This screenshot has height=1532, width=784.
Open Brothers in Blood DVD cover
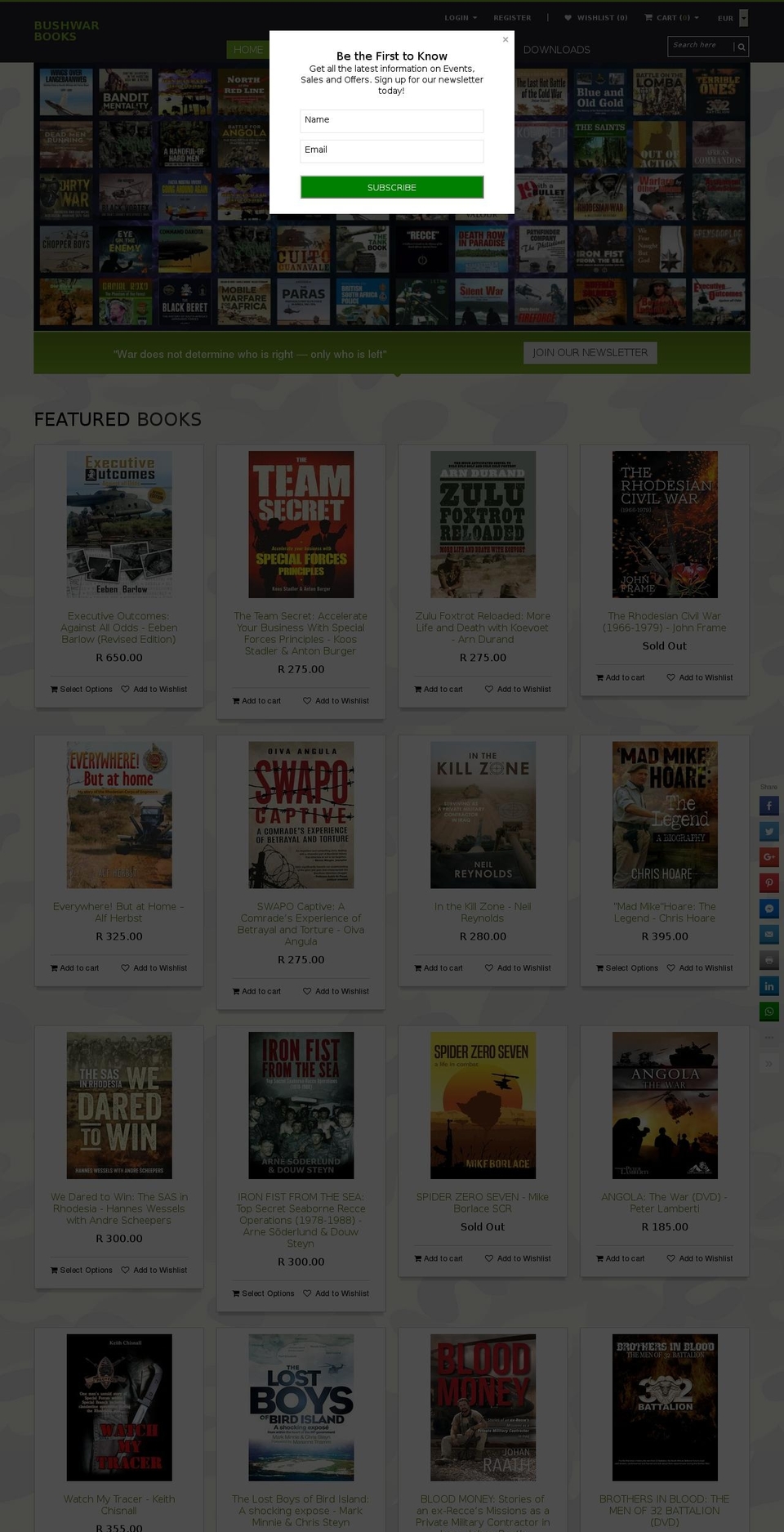(665, 1408)
